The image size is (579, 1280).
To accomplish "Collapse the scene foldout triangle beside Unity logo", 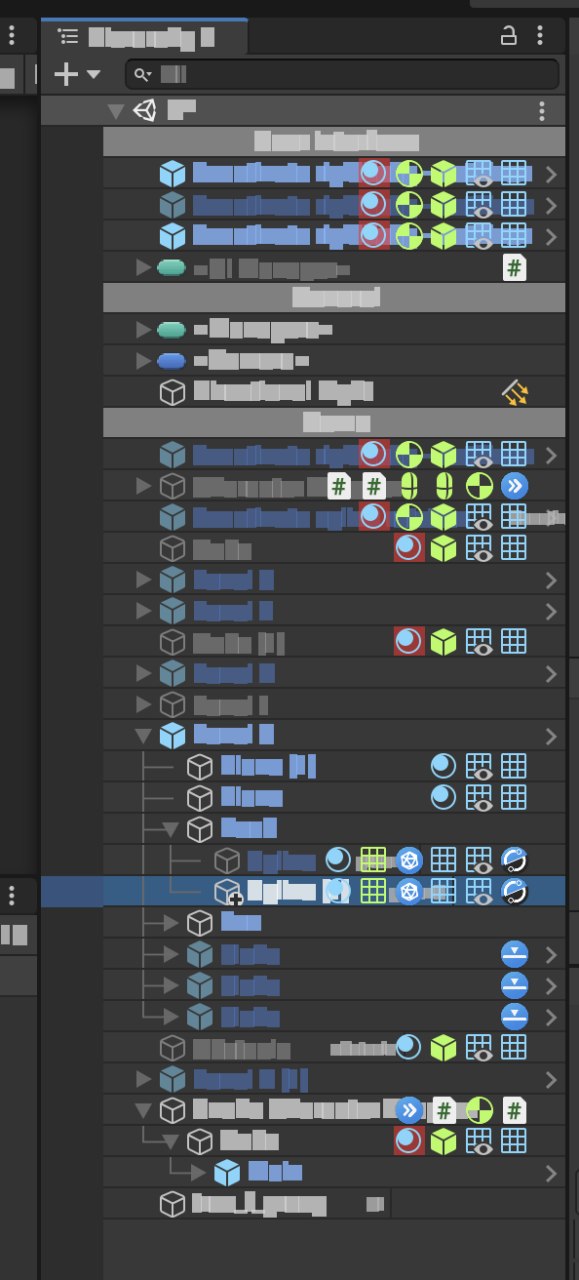I will tap(116, 111).
